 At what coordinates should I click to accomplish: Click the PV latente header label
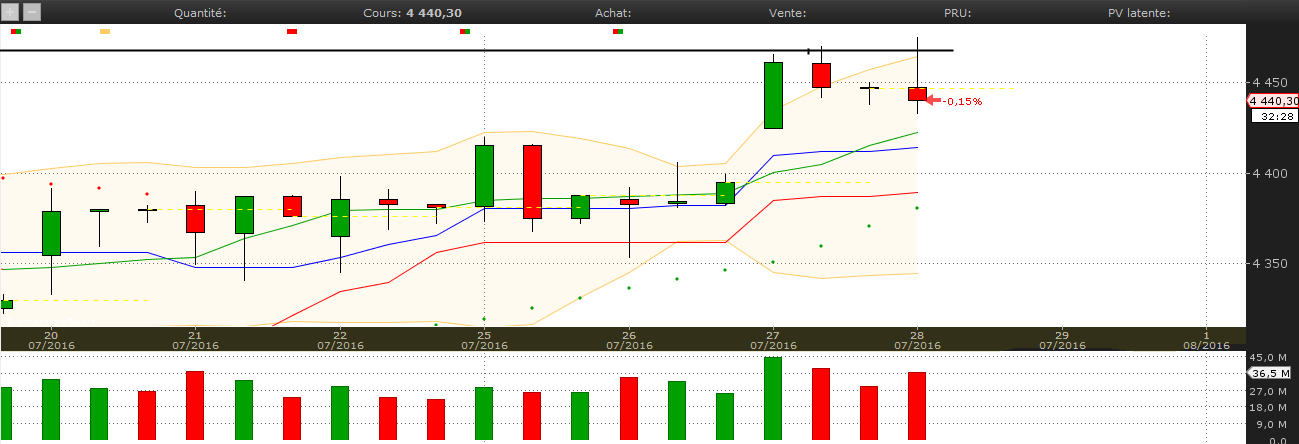coord(1138,13)
